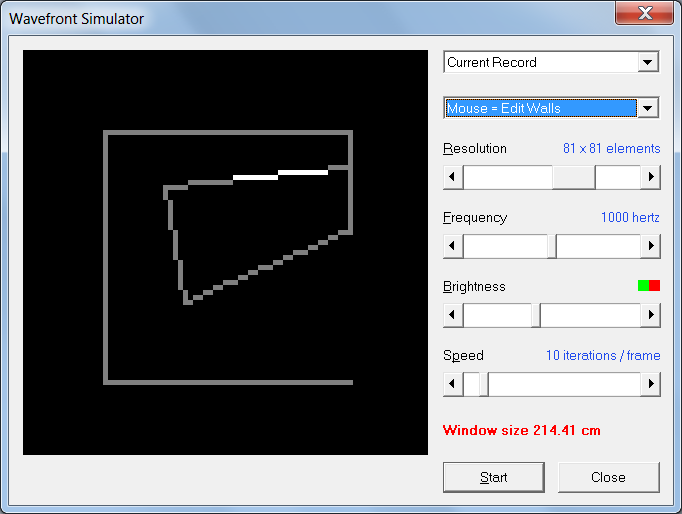
Task: Click the Frequency label
Action: click(x=475, y=217)
